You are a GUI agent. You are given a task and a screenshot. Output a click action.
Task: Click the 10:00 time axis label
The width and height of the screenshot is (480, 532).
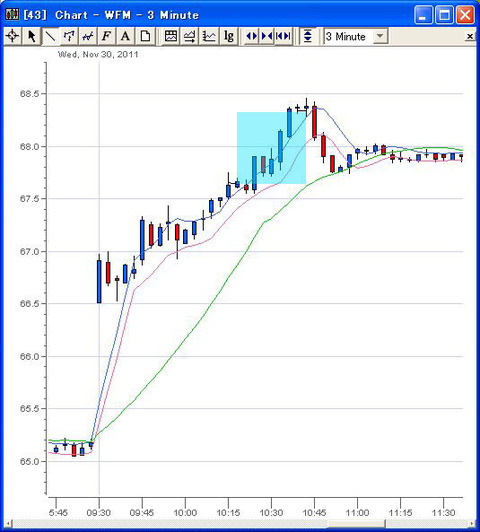click(185, 512)
